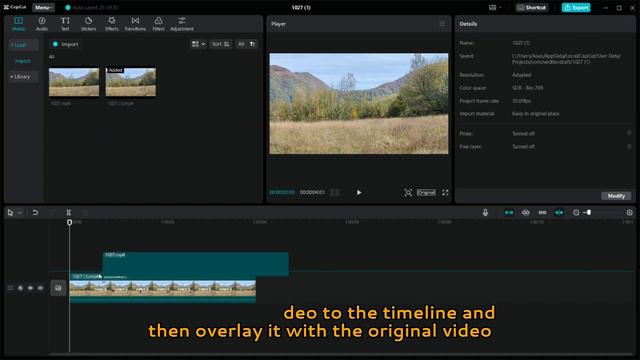The width and height of the screenshot is (640, 360).
Task: Click the compare icon beside the timecode
Action: tap(335, 193)
